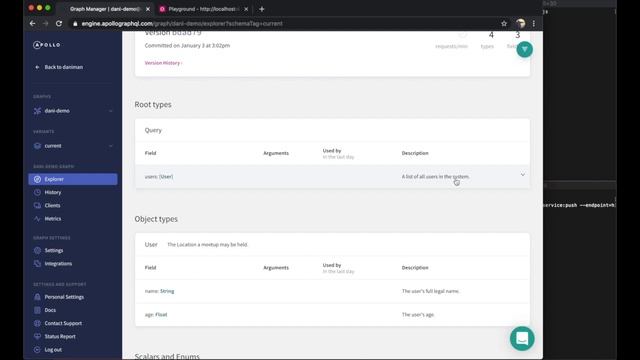This screenshot has height=360, width=640.
Task: Open History in the sidebar
Action: pos(53,192)
